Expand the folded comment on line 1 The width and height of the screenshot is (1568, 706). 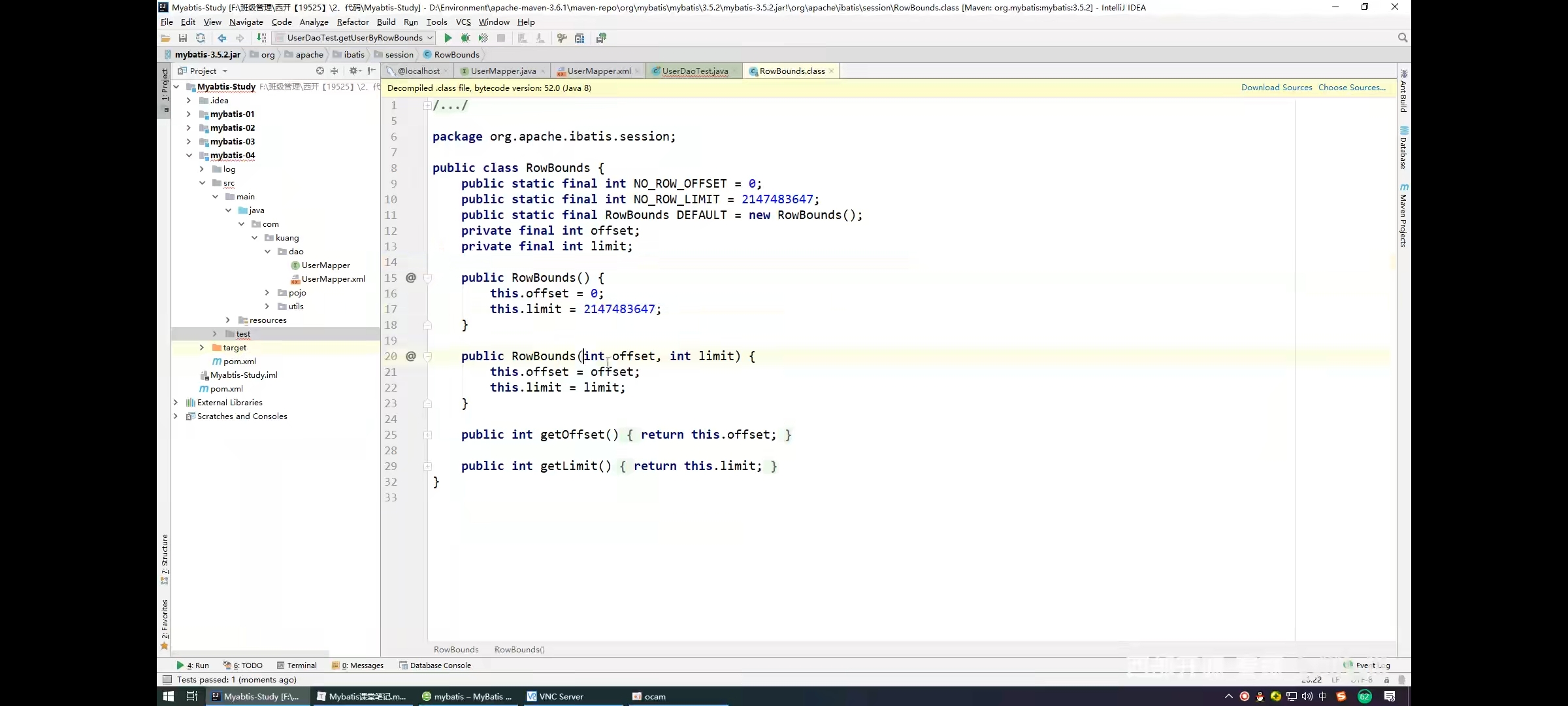pos(427,105)
